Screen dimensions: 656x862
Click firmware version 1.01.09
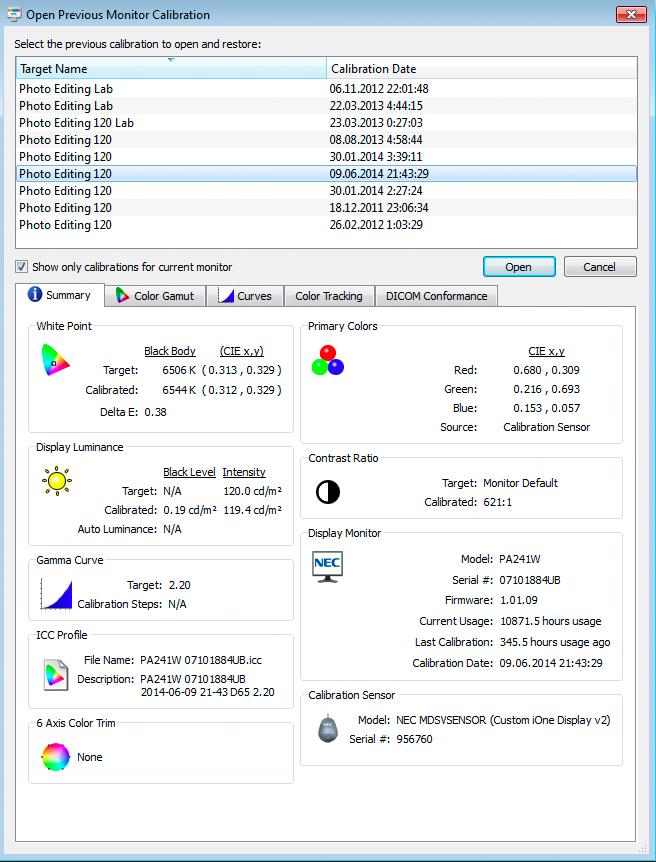tap(519, 600)
